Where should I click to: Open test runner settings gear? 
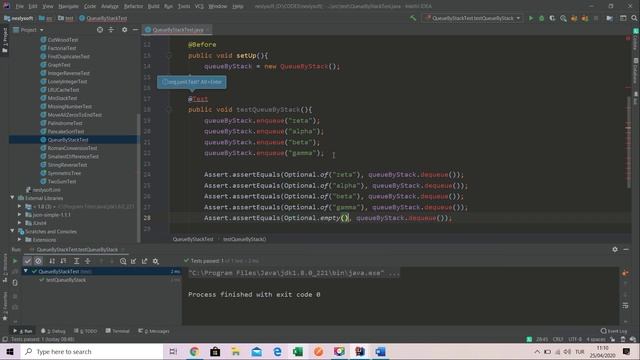point(156,261)
